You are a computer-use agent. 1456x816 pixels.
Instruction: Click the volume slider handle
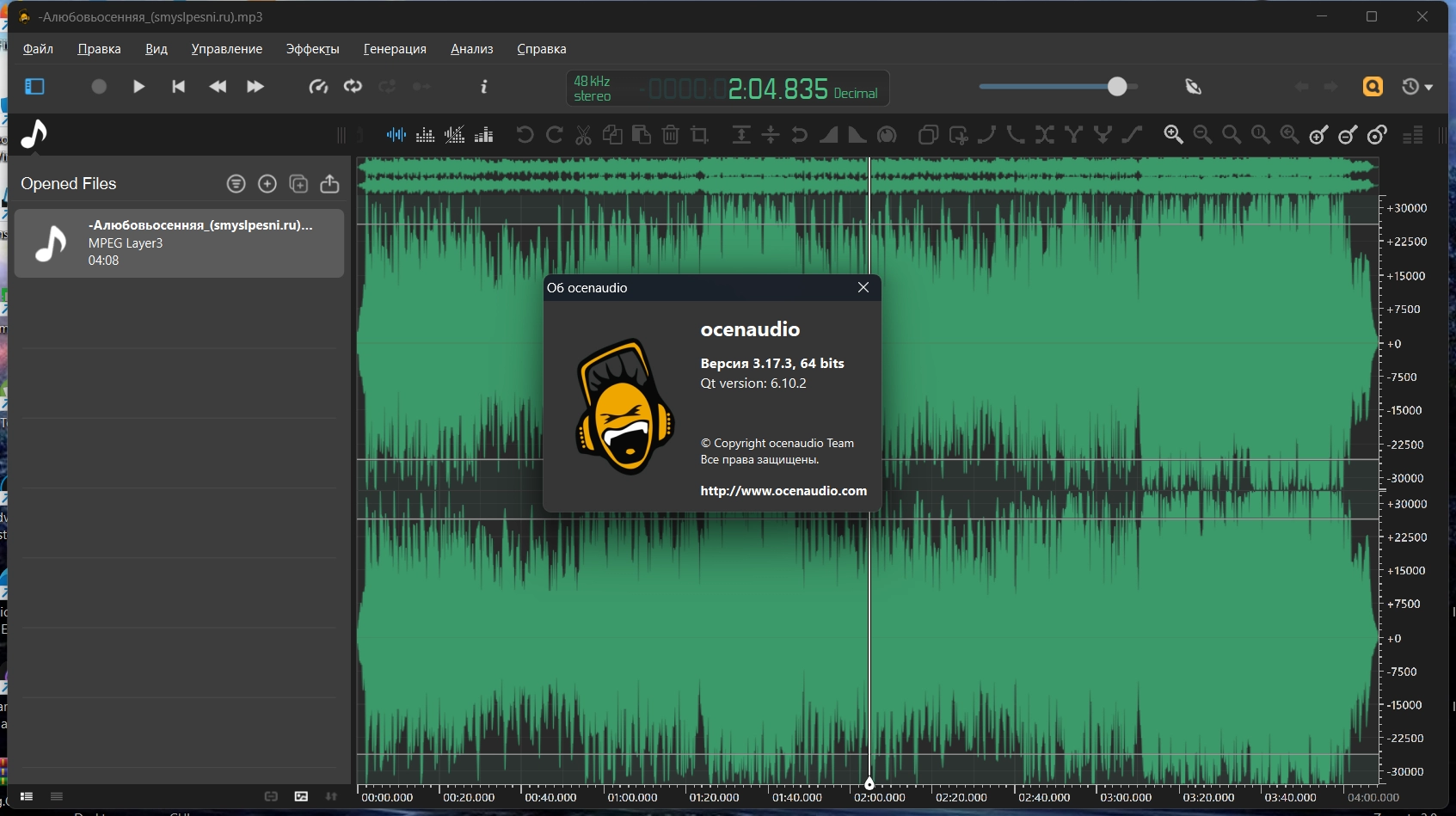coord(1116,87)
